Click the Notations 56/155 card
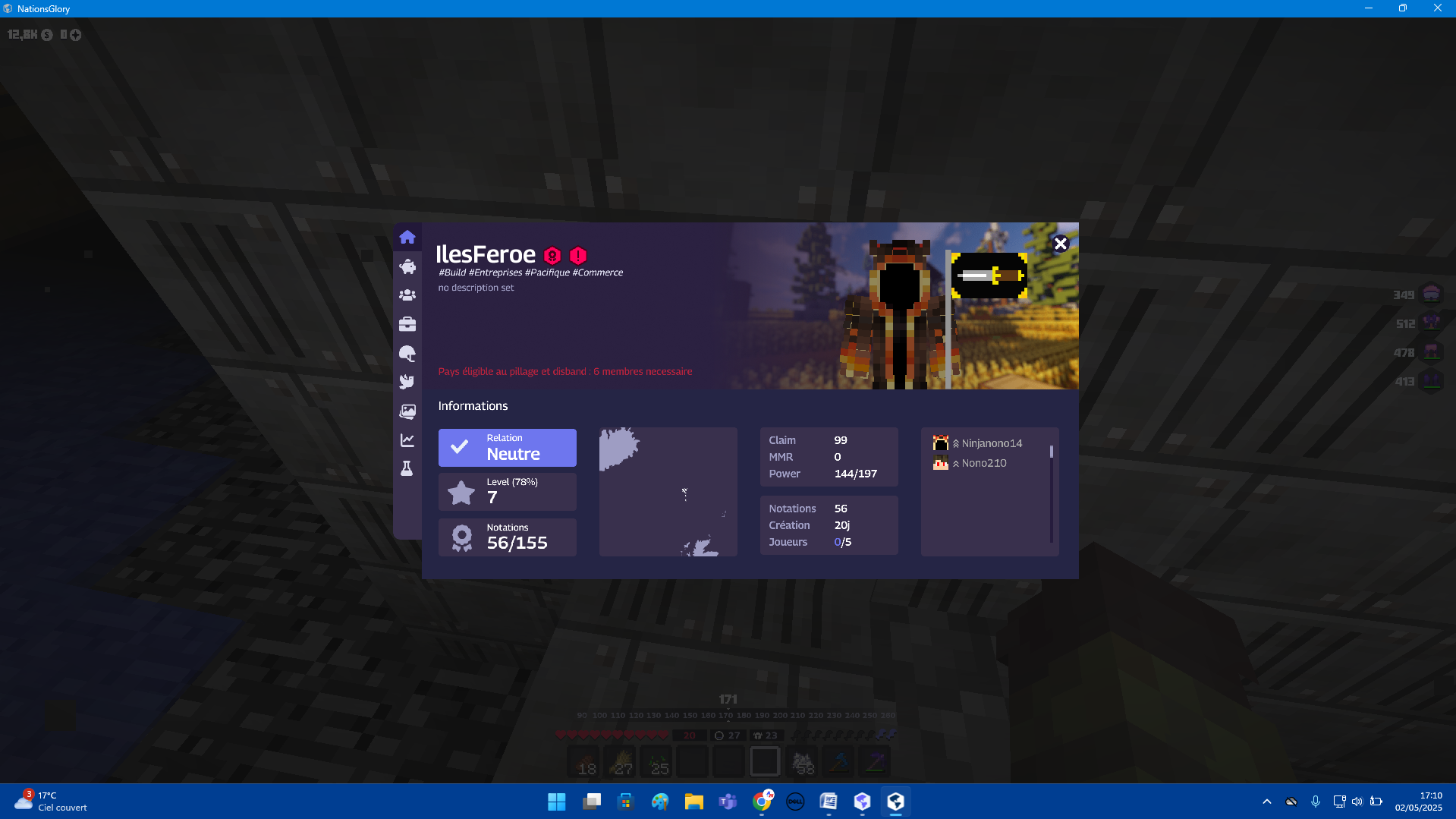Image resolution: width=1456 pixels, height=819 pixels. click(x=508, y=537)
